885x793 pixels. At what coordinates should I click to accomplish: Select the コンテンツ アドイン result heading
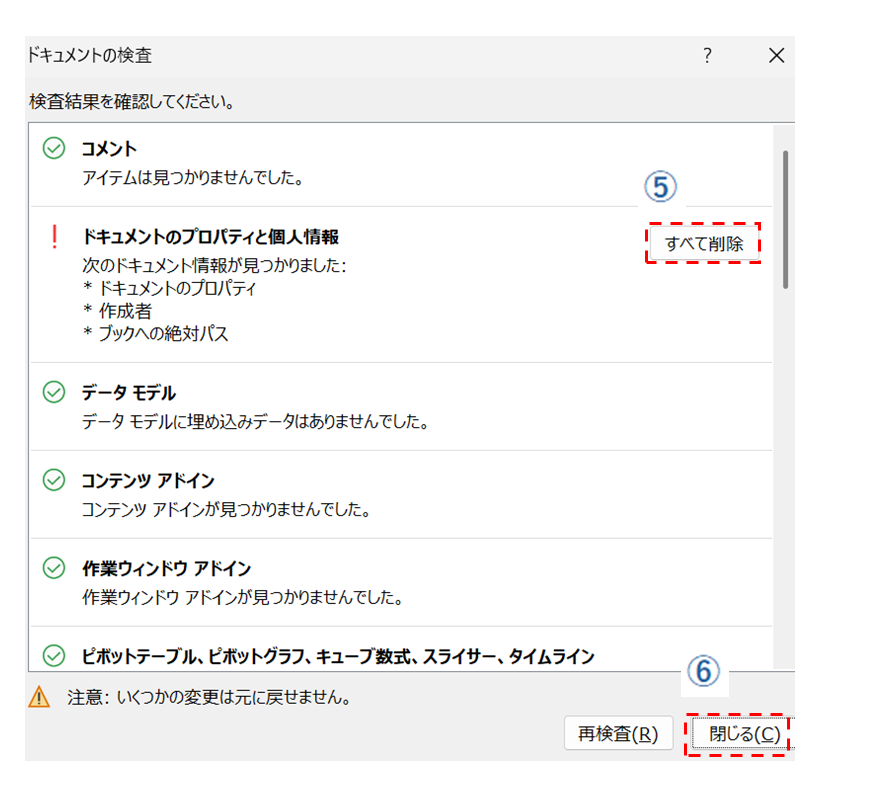coord(148,481)
